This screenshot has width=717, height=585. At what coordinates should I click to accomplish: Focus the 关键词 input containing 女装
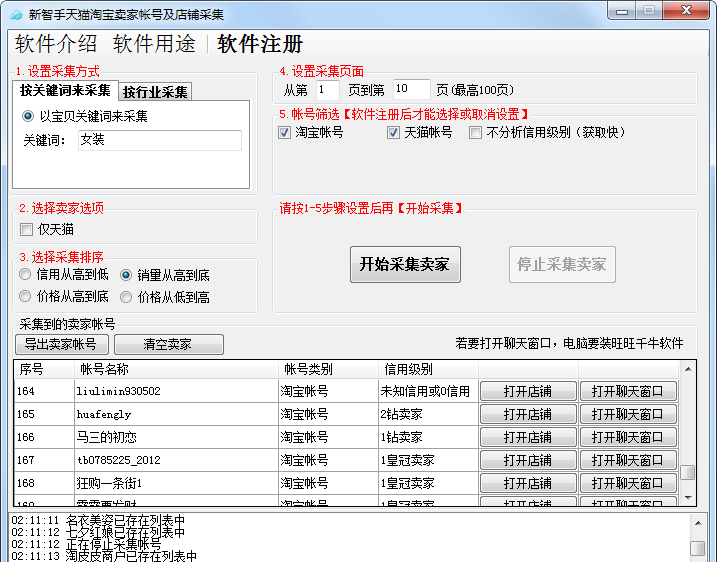(x=160, y=140)
